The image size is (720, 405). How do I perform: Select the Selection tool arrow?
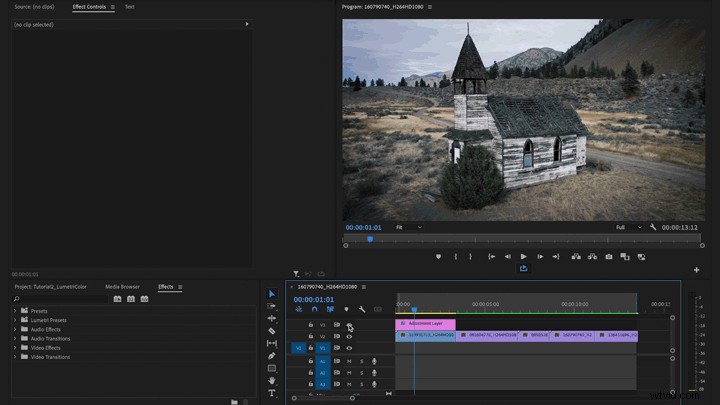[x=272, y=294]
